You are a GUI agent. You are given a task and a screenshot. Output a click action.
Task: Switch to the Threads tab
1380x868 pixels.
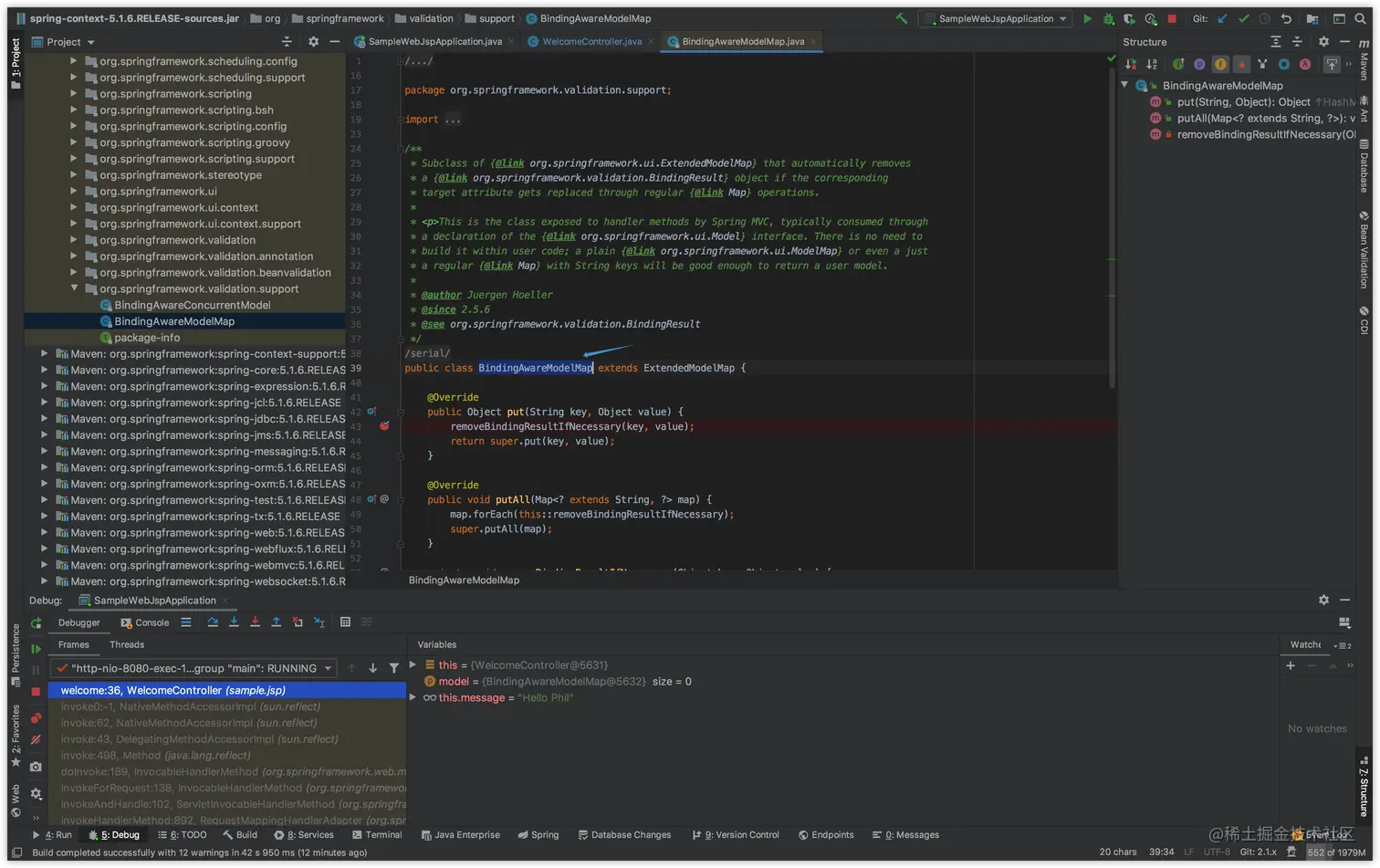click(x=127, y=644)
